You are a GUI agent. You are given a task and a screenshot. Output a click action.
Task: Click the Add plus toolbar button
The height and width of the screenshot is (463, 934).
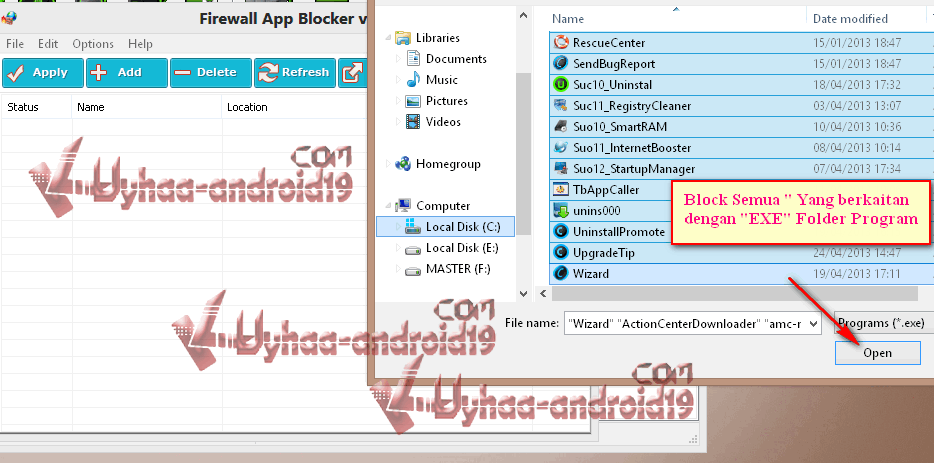[x=126, y=72]
